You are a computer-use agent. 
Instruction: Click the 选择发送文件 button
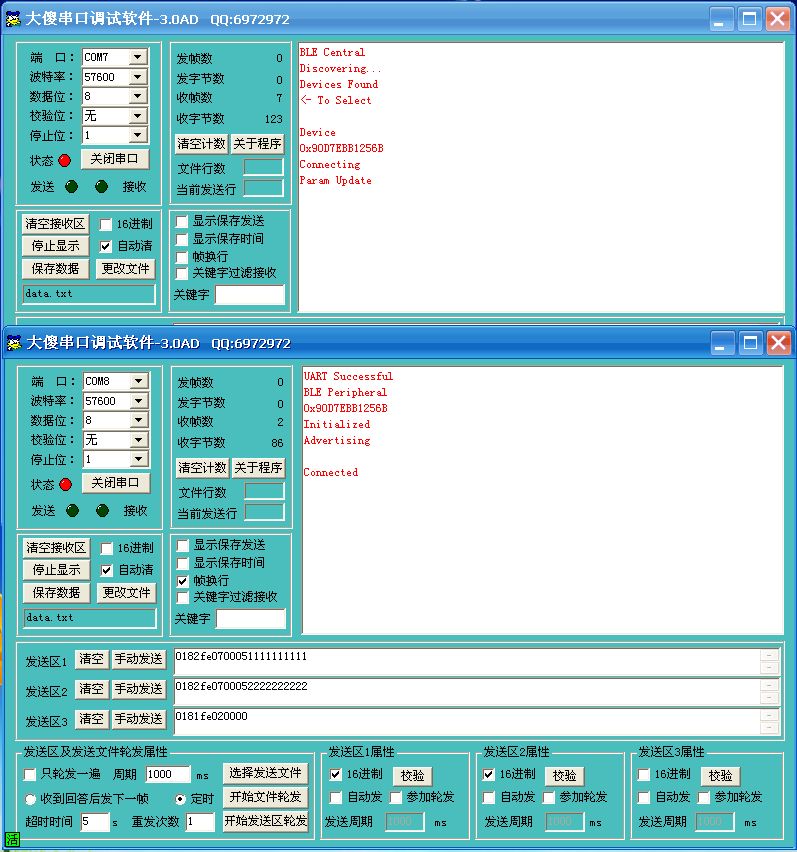(265, 773)
